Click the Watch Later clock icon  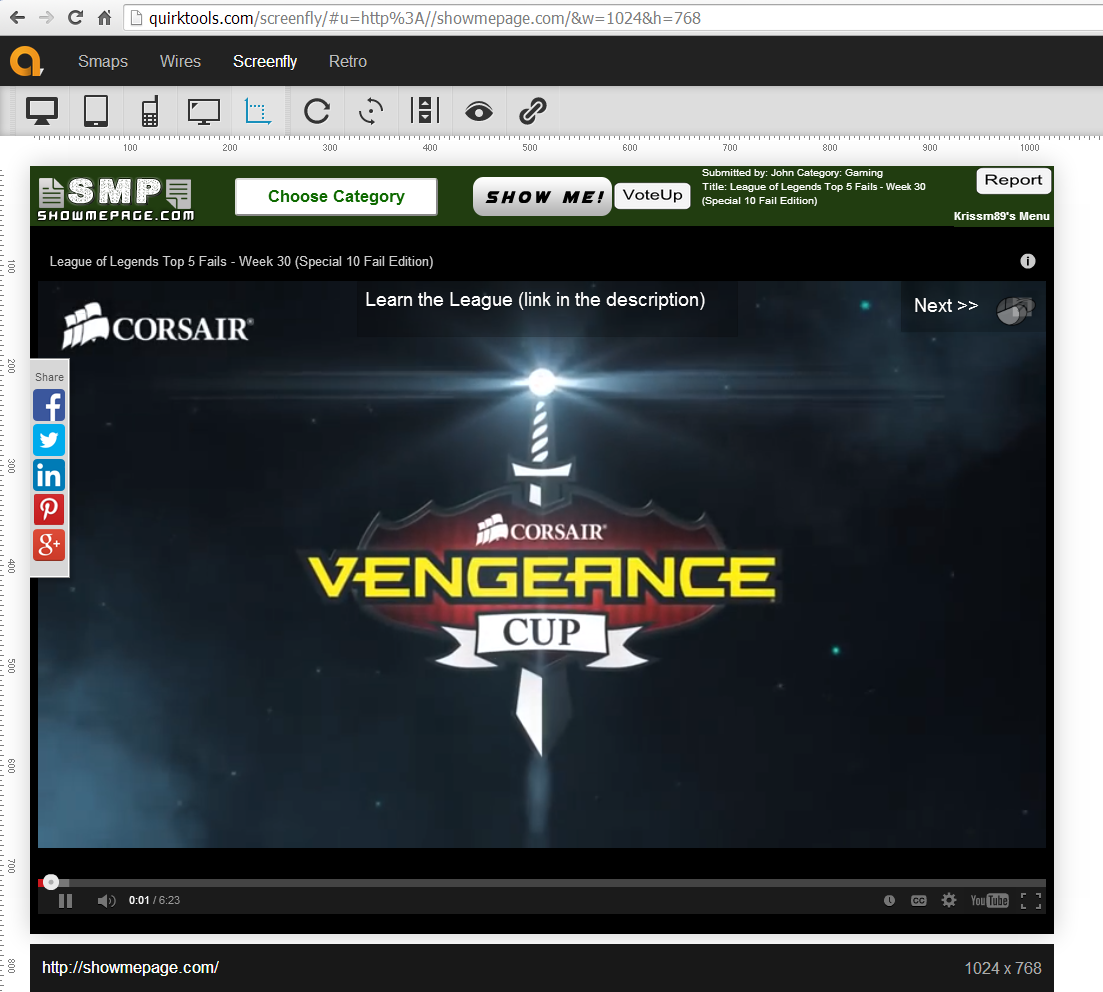(x=889, y=901)
